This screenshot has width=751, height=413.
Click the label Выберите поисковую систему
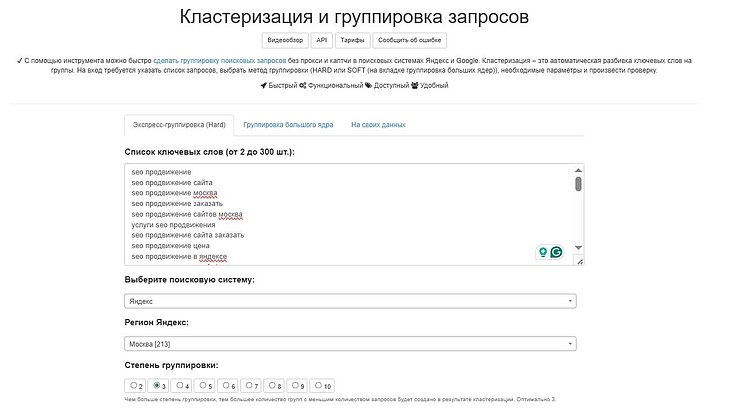pos(190,280)
